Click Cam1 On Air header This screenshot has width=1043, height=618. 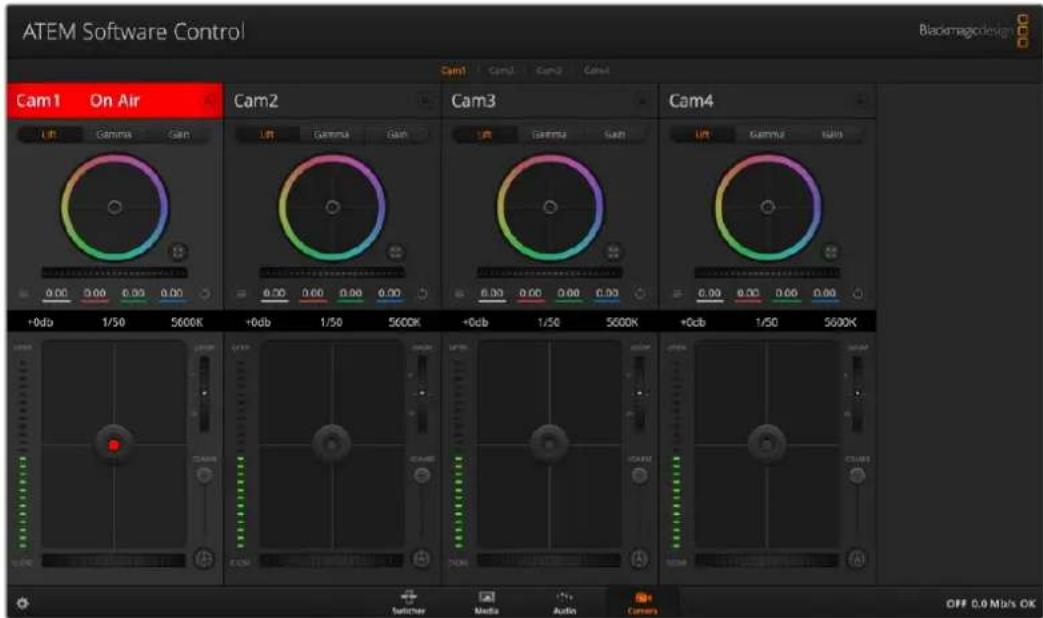pyautogui.click(x=114, y=101)
